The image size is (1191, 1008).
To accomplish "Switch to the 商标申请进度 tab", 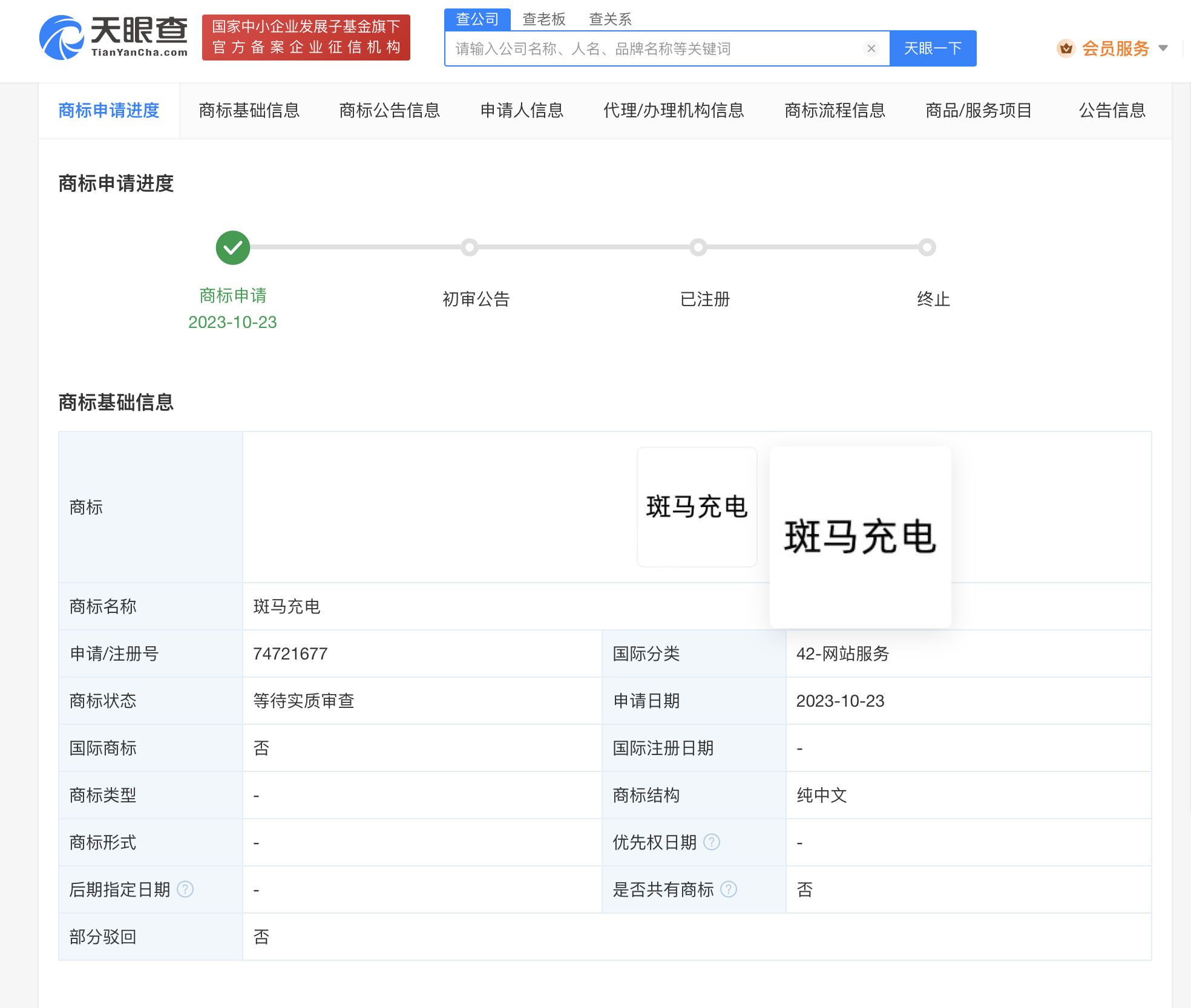I will click(109, 111).
